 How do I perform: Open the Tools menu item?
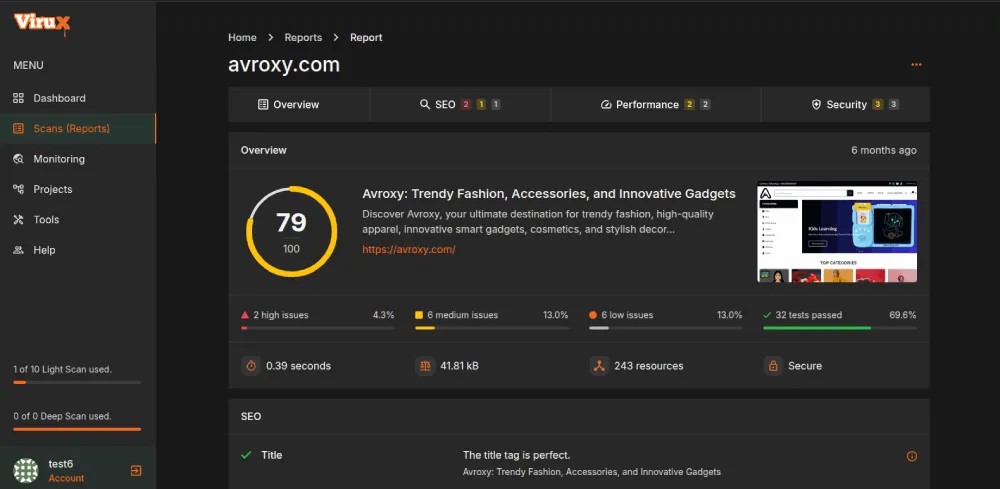coord(78,219)
